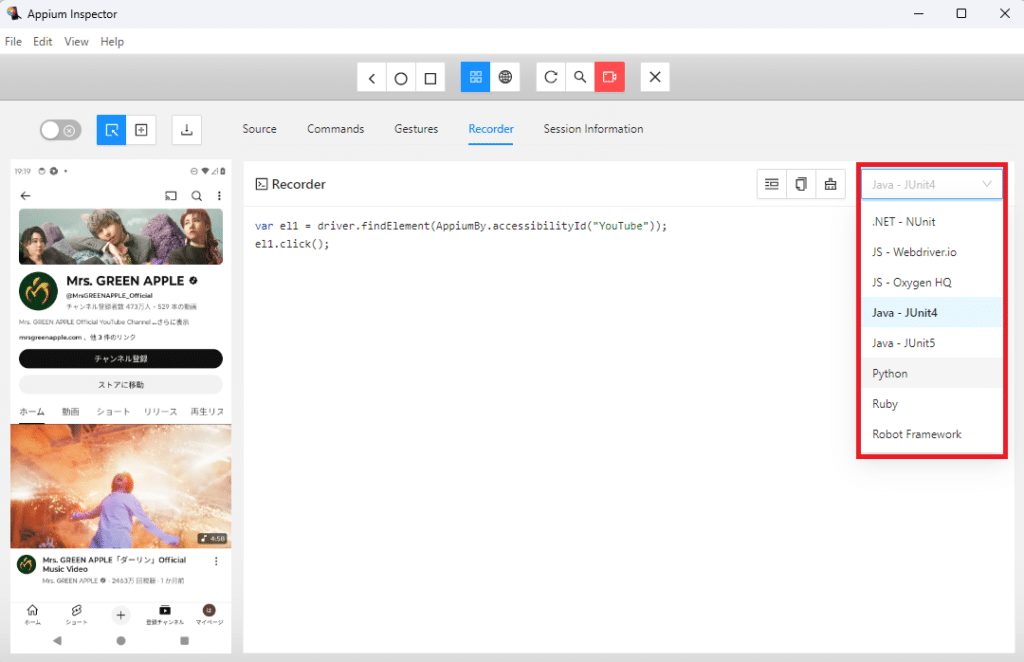The width and height of the screenshot is (1024, 662).
Task: Switch to the Session Information tab
Action: pyautogui.click(x=593, y=129)
